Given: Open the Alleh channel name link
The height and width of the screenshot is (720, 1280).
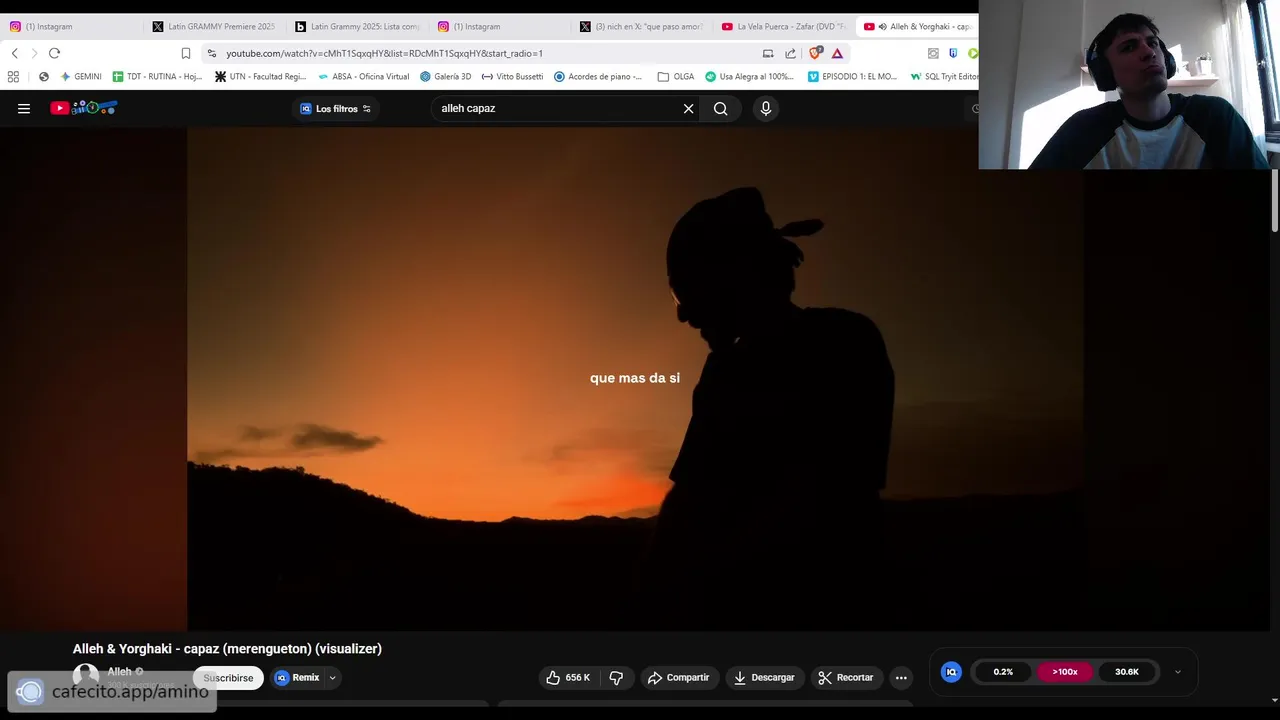Looking at the screenshot, I should point(119,671).
